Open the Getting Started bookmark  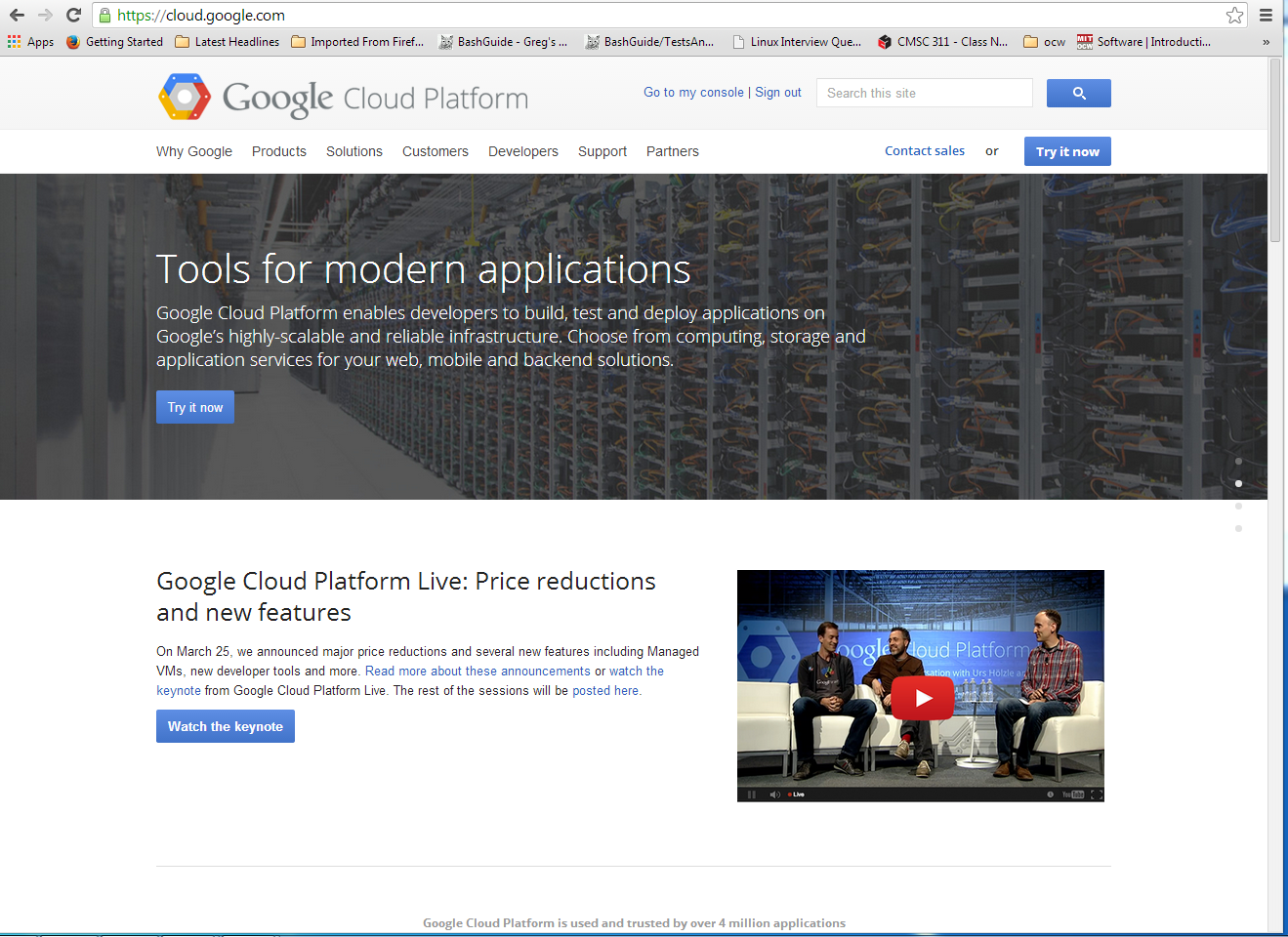114,42
